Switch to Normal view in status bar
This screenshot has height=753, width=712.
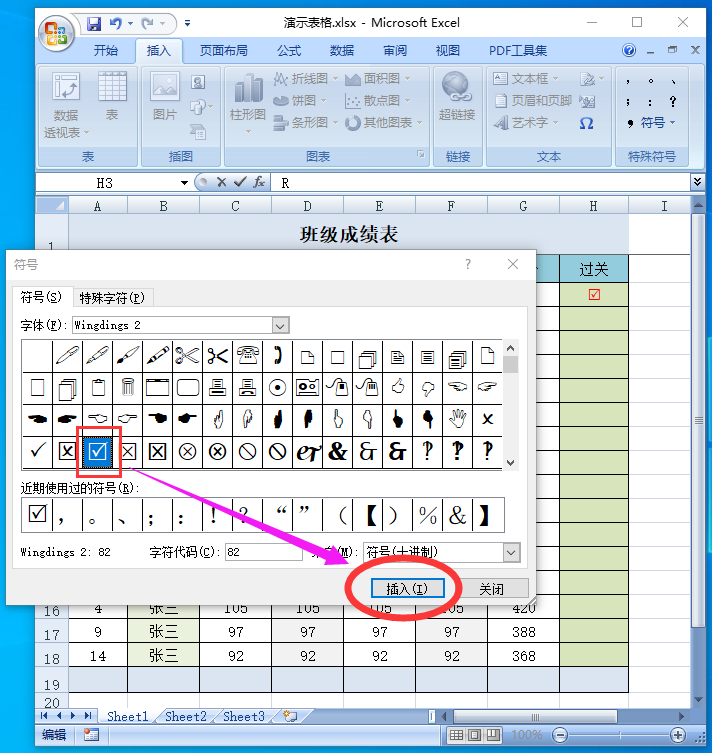tap(457, 735)
